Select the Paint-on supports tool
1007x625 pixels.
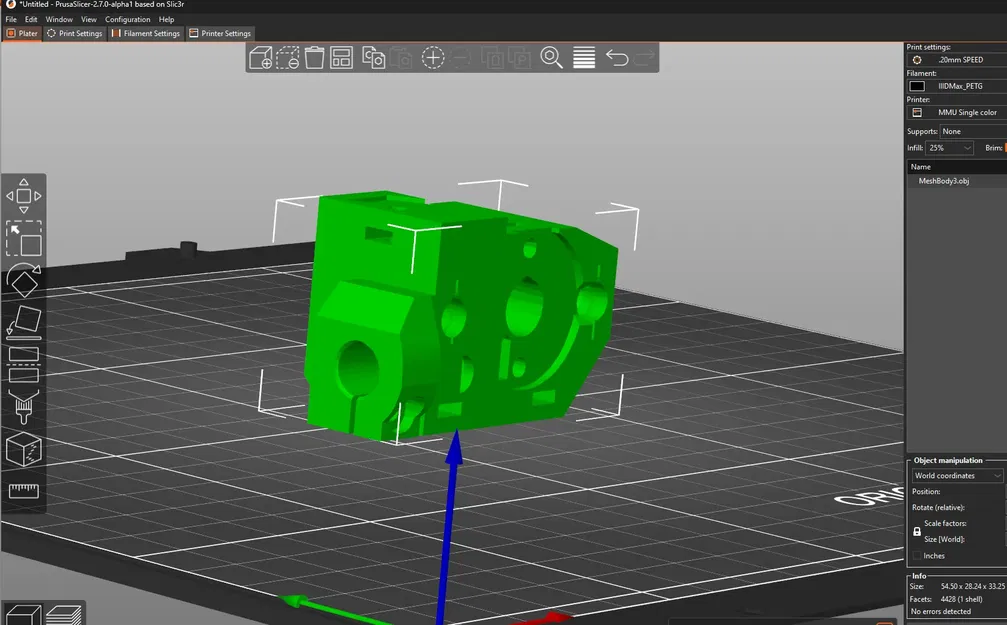24,407
